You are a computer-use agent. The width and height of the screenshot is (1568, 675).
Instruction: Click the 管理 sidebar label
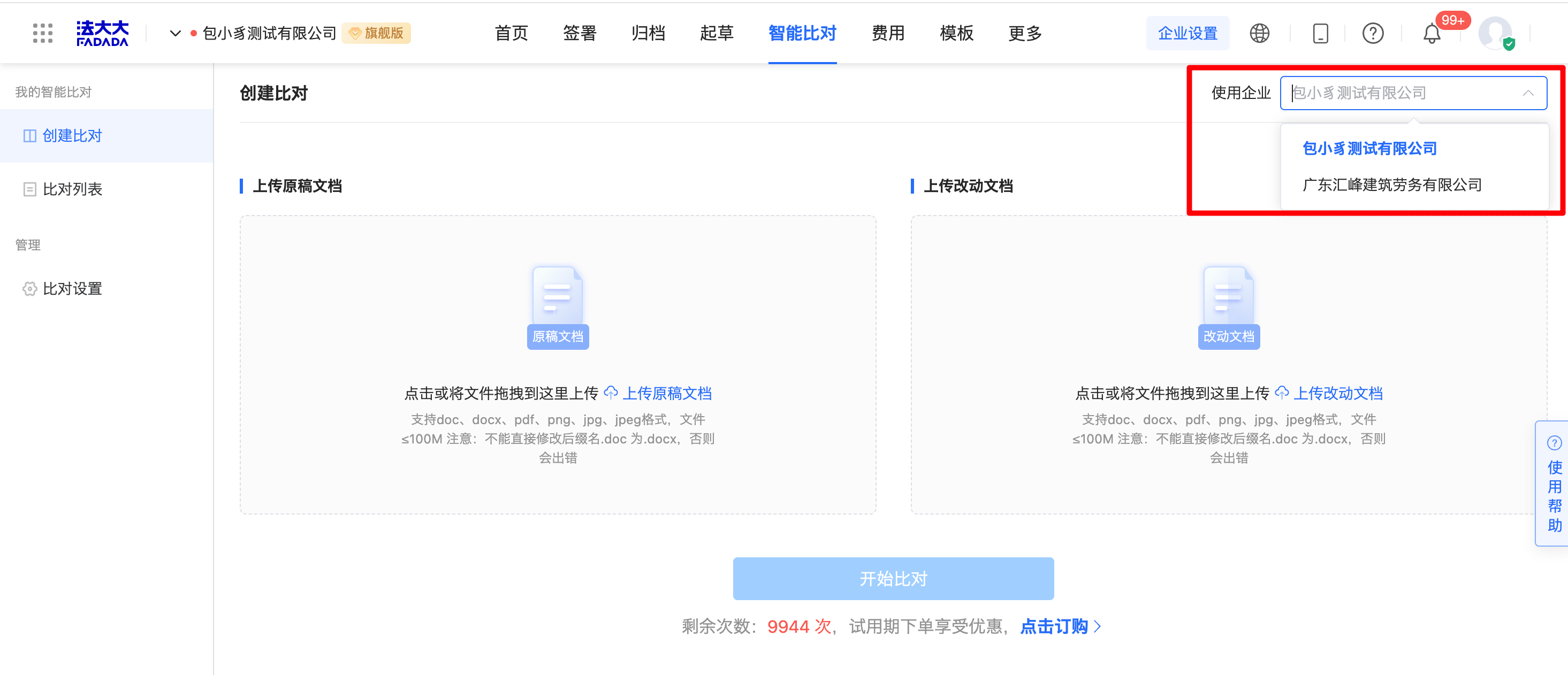point(27,245)
